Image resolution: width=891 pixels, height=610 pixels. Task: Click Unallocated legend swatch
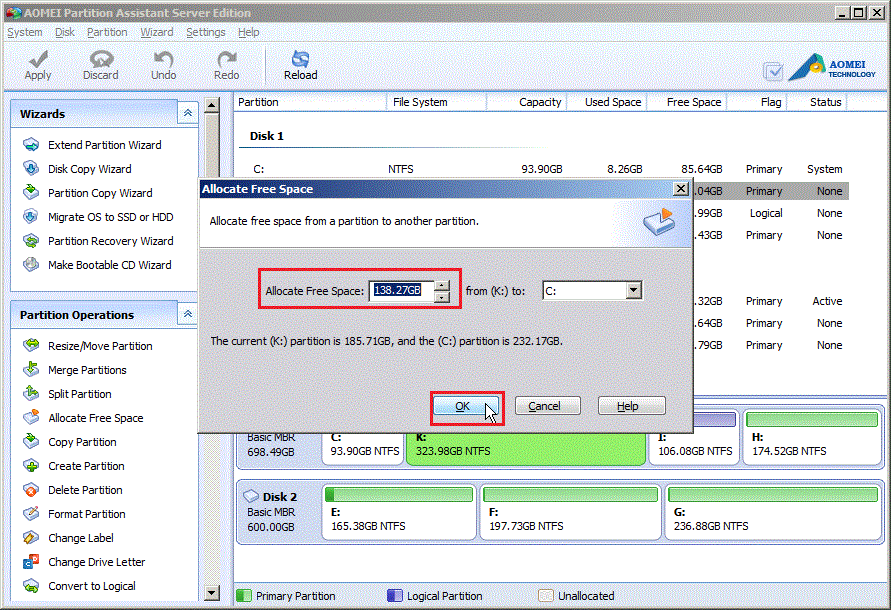pyautogui.click(x=546, y=595)
